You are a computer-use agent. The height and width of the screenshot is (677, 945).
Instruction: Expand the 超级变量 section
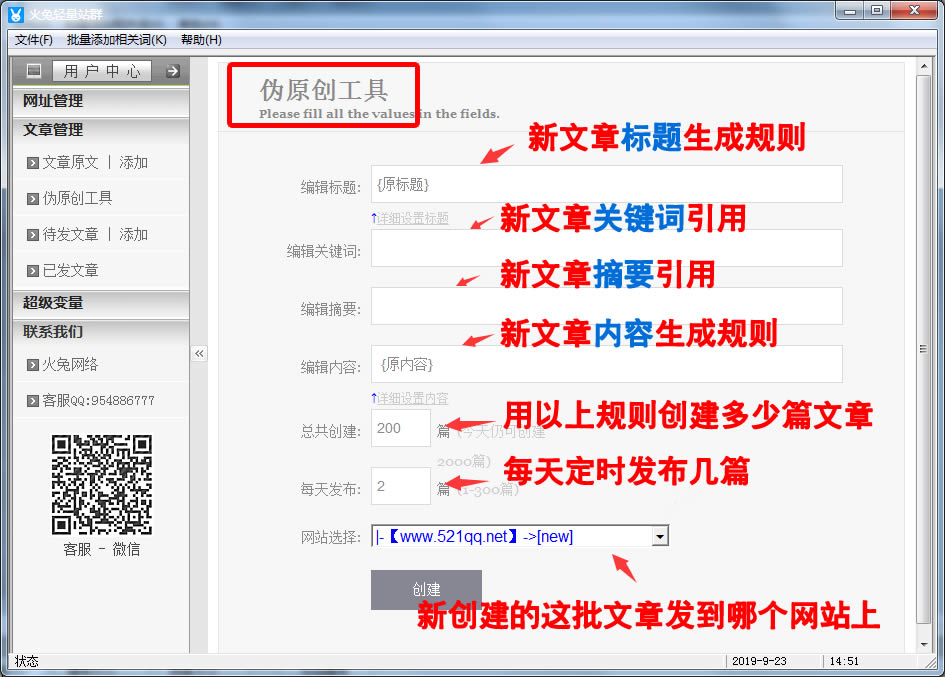click(100, 303)
